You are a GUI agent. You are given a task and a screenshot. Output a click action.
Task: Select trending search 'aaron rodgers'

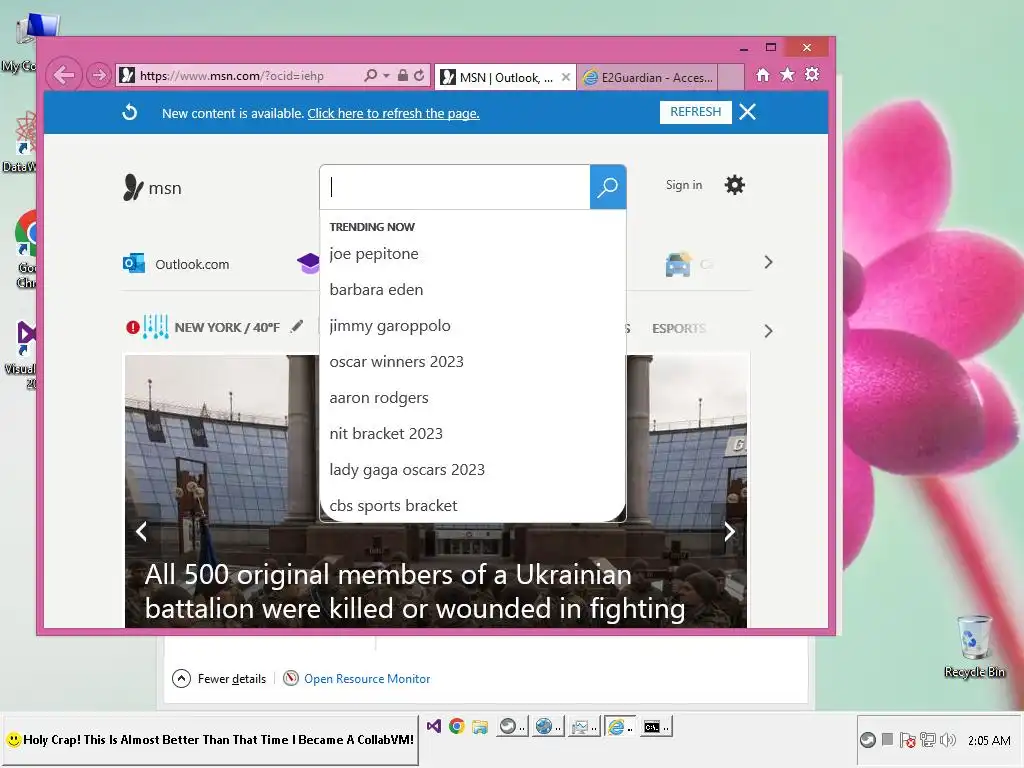point(379,398)
